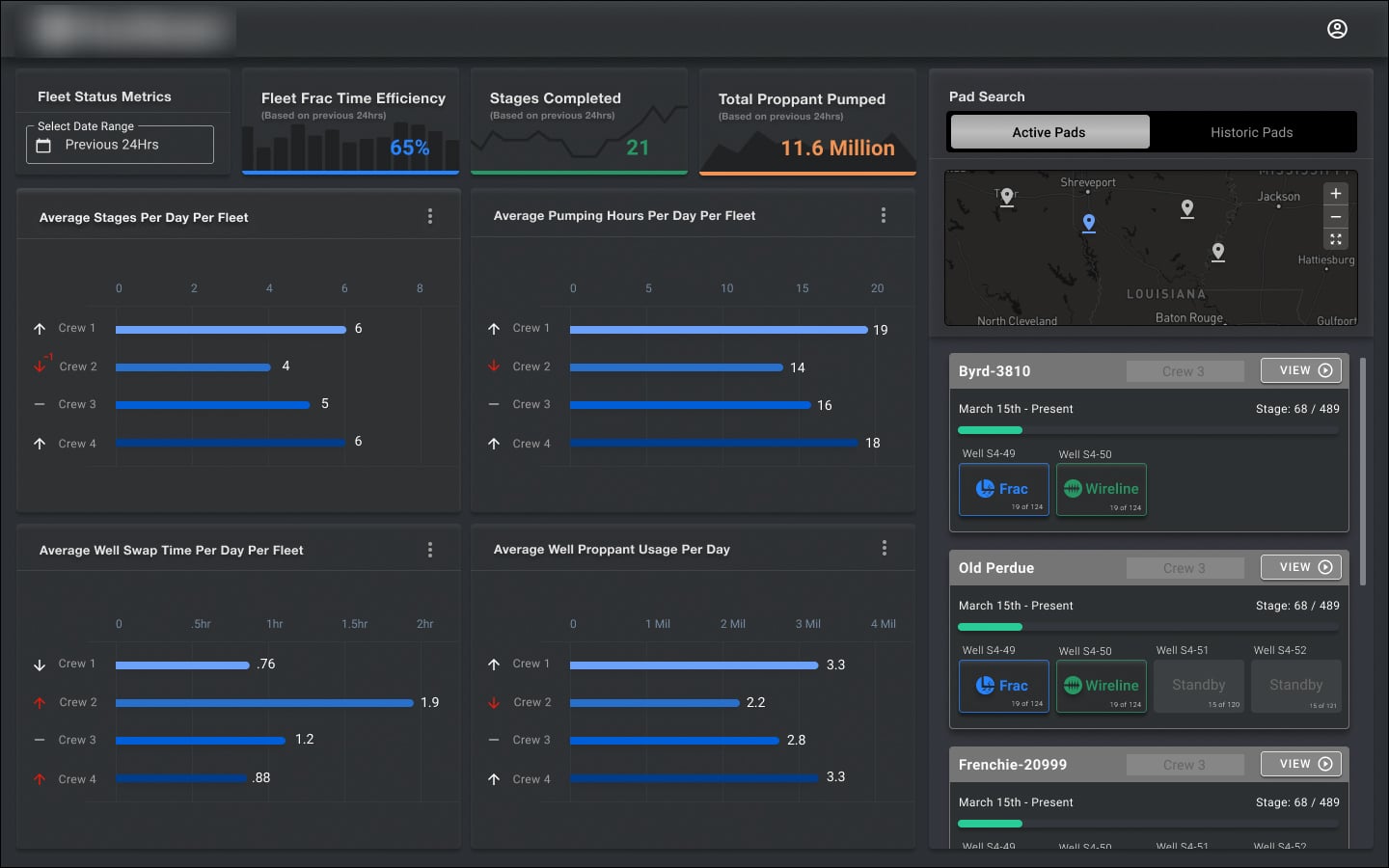Click Crew 2 red down arrow in Average Stages chart
The height and width of the screenshot is (868, 1389).
[40, 366]
